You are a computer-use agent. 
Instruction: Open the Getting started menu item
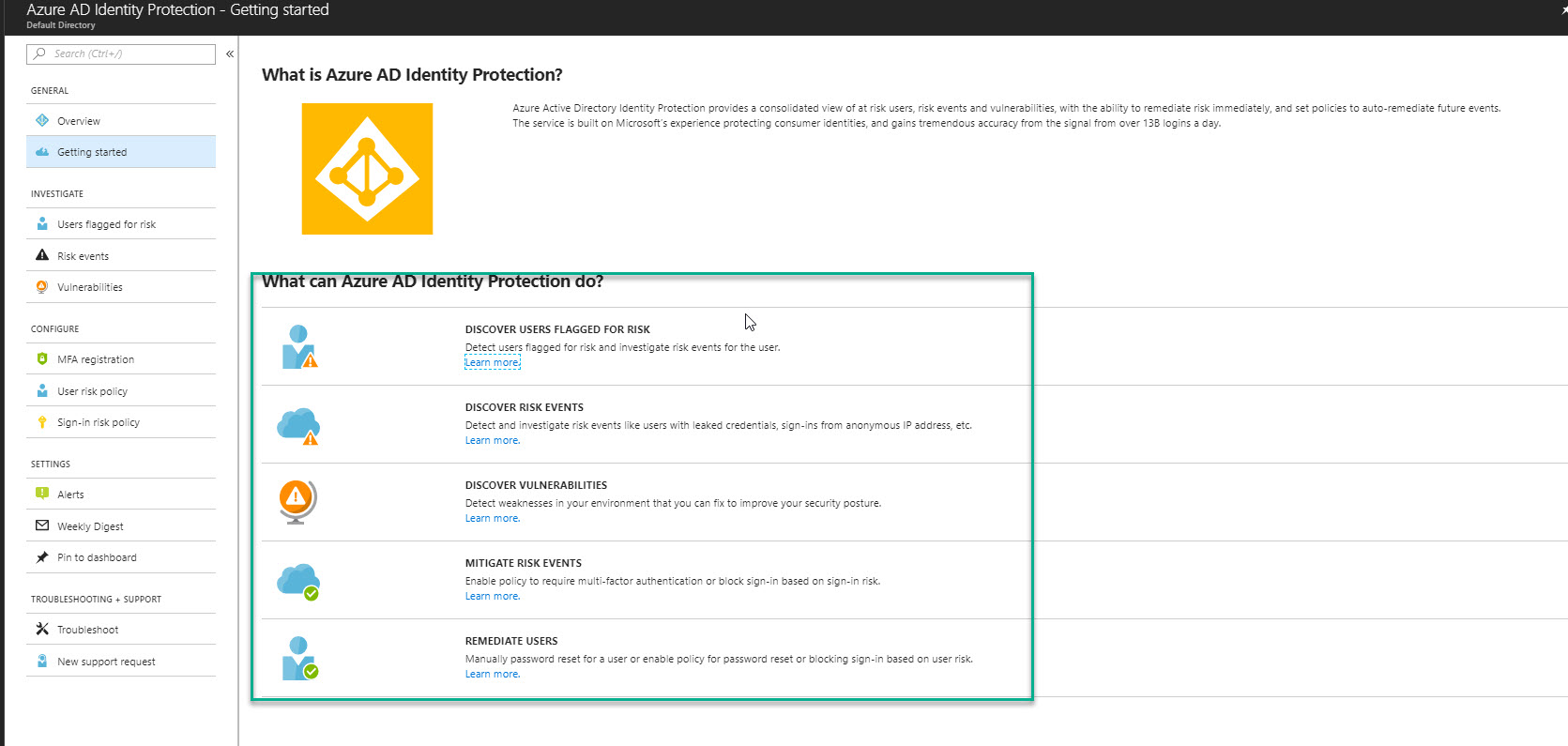pyautogui.click(x=92, y=152)
